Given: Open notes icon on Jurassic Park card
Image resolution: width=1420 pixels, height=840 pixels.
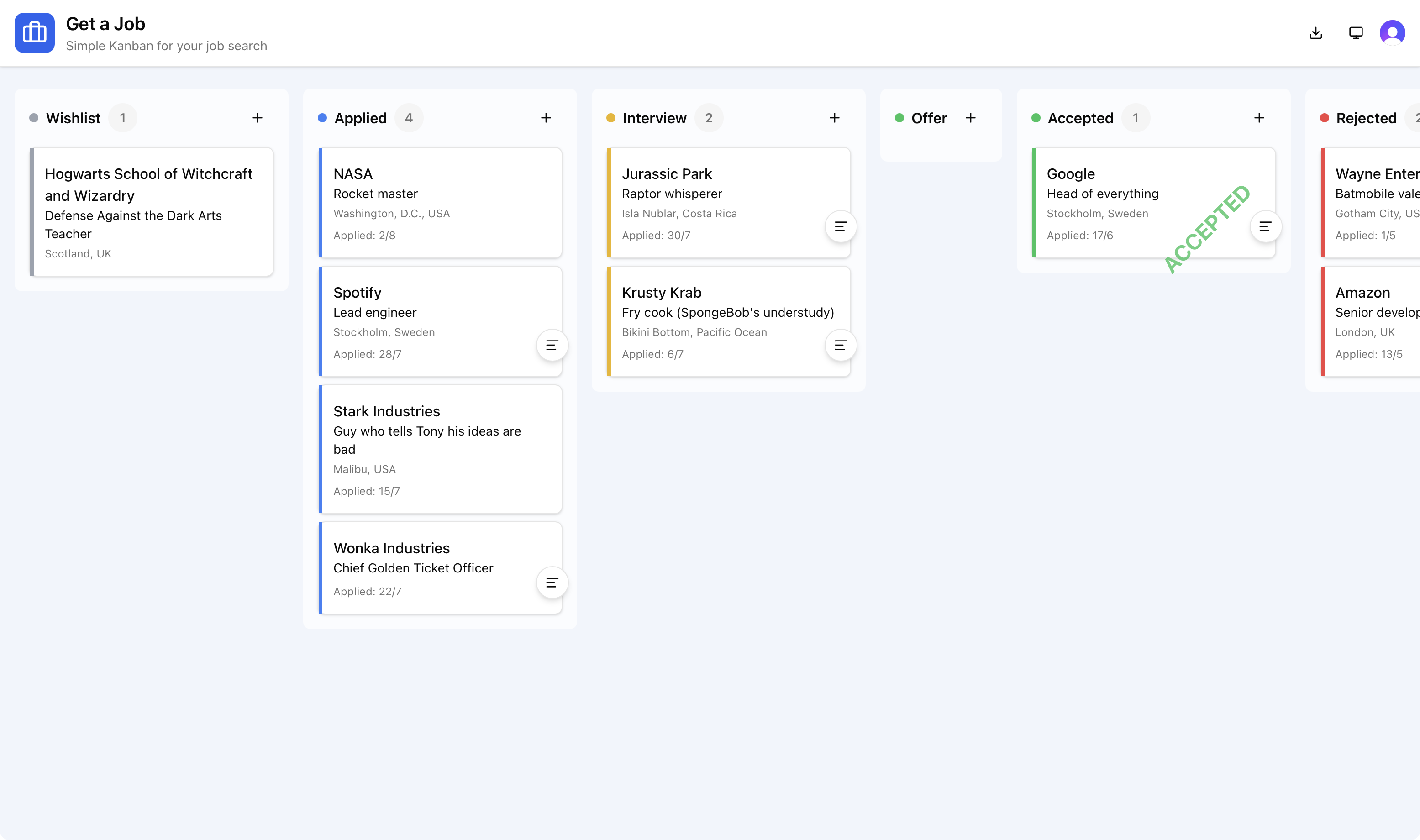Looking at the screenshot, I should pyautogui.click(x=841, y=226).
